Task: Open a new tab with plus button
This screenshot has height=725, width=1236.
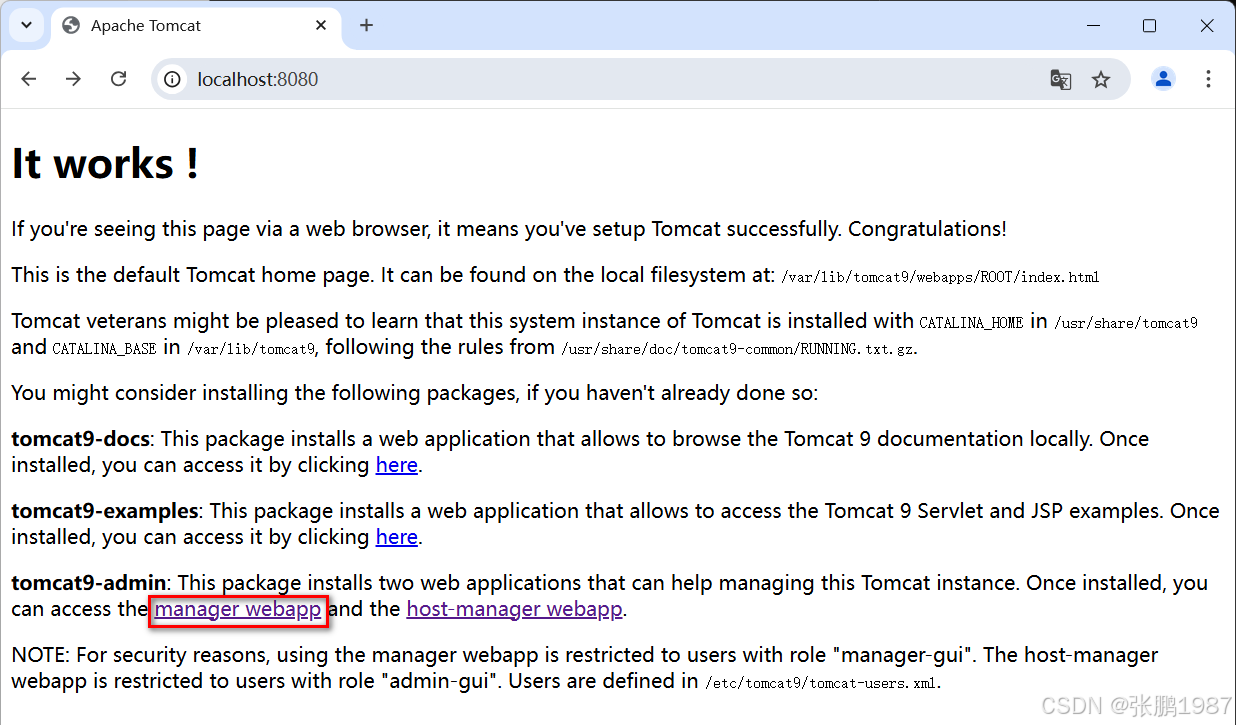Action: click(x=366, y=26)
